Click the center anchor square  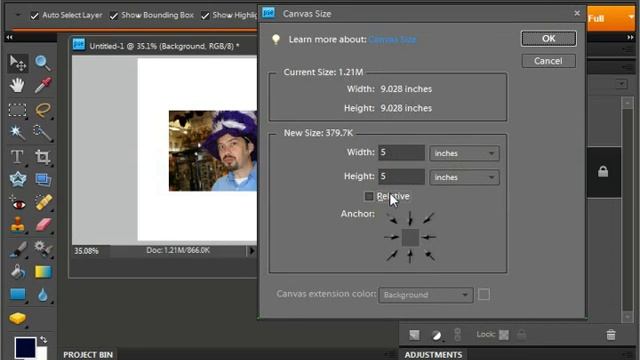pyautogui.click(x=410, y=237)
